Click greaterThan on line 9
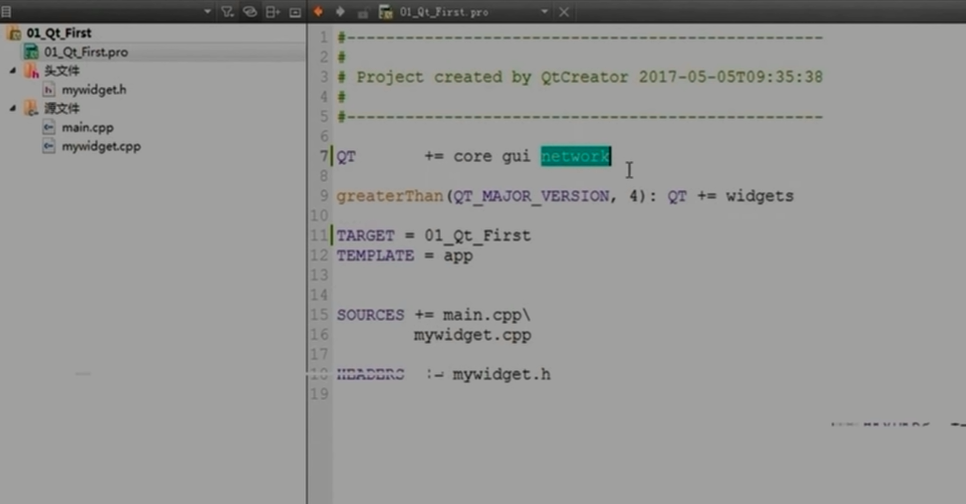Image resolution: width=966 pixels, height=504 pixels. pyautogui.click(x=390, y=196)
